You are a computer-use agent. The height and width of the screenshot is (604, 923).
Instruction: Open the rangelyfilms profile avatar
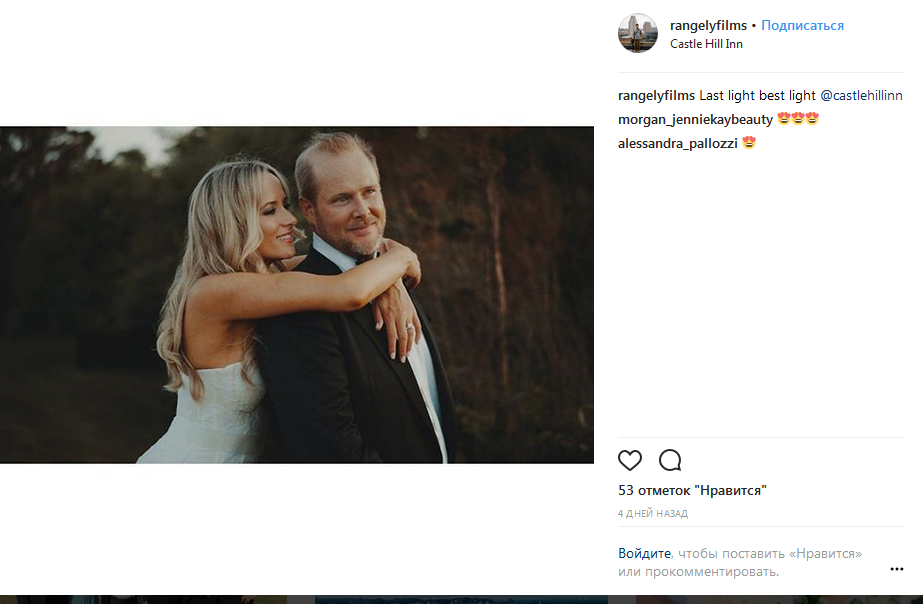pos(638,34)
